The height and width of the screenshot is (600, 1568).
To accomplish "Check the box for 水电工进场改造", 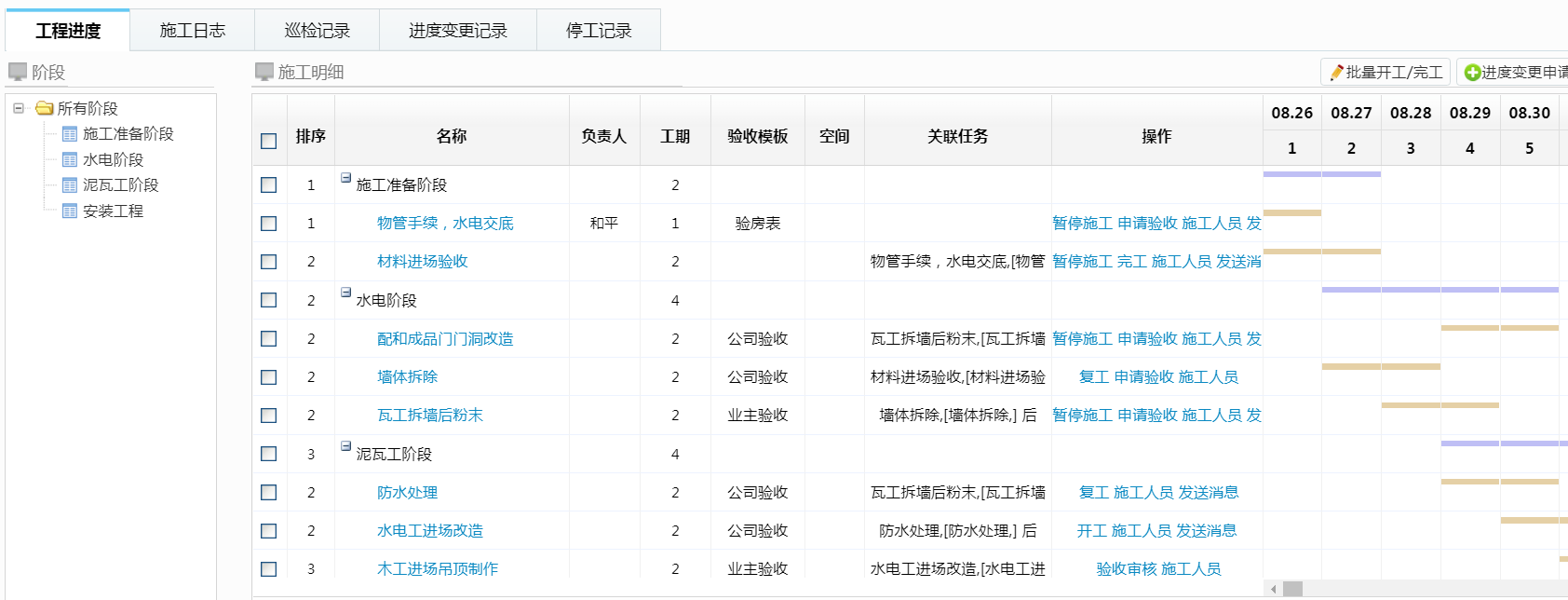I will (269, 531).
